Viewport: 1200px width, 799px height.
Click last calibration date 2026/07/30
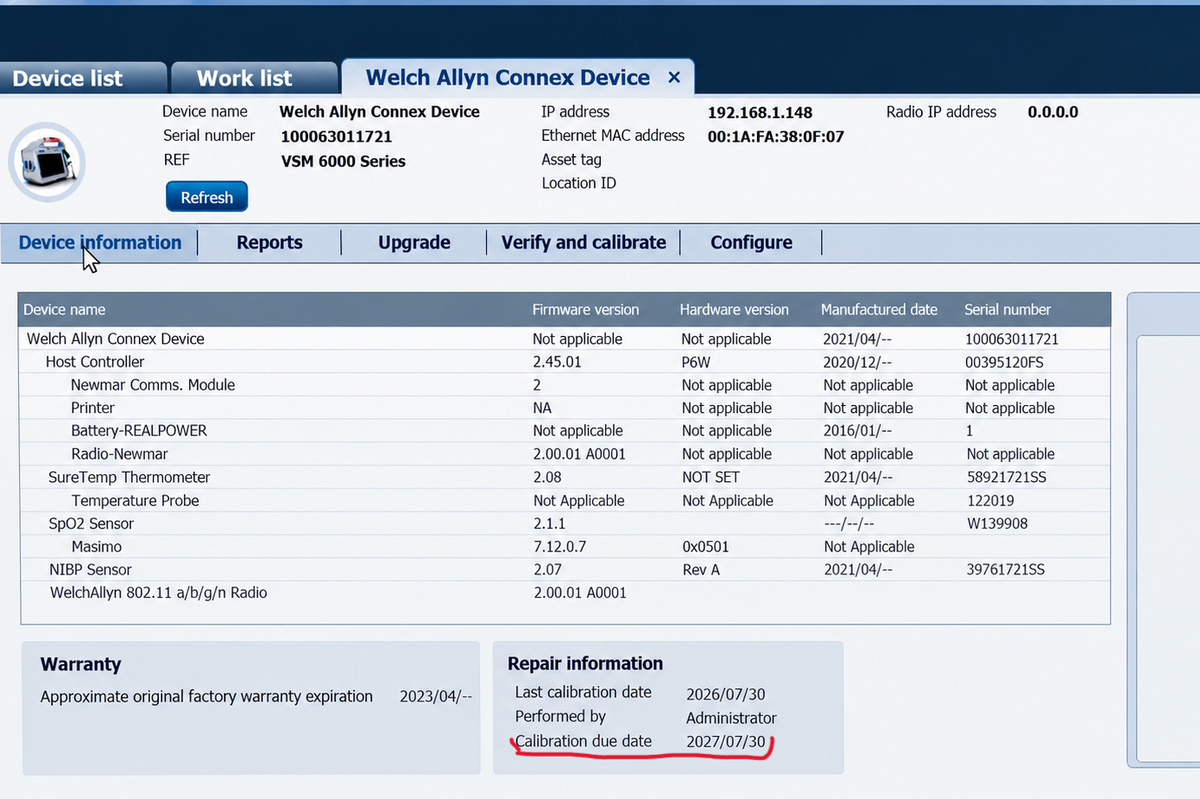(x=726, y=693)
